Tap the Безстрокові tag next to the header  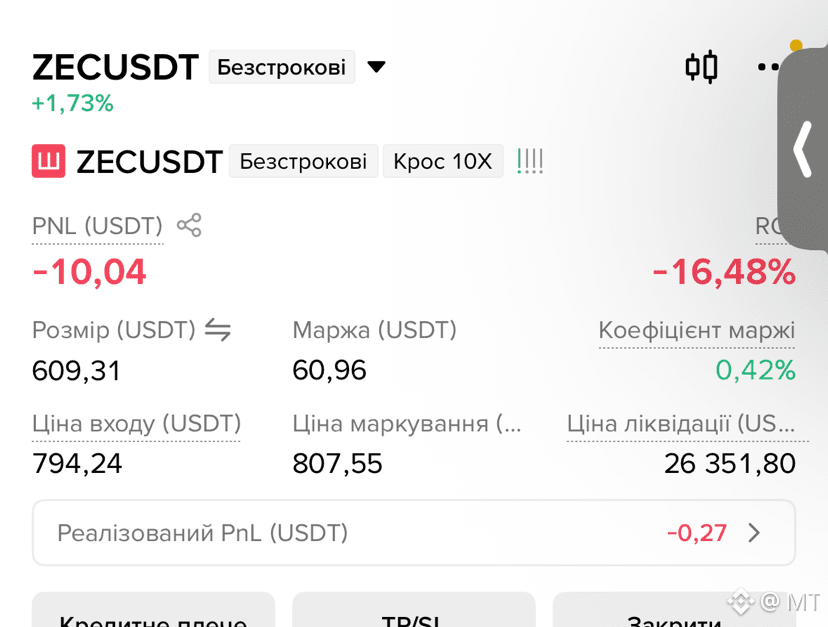click(x=281, y=67)
